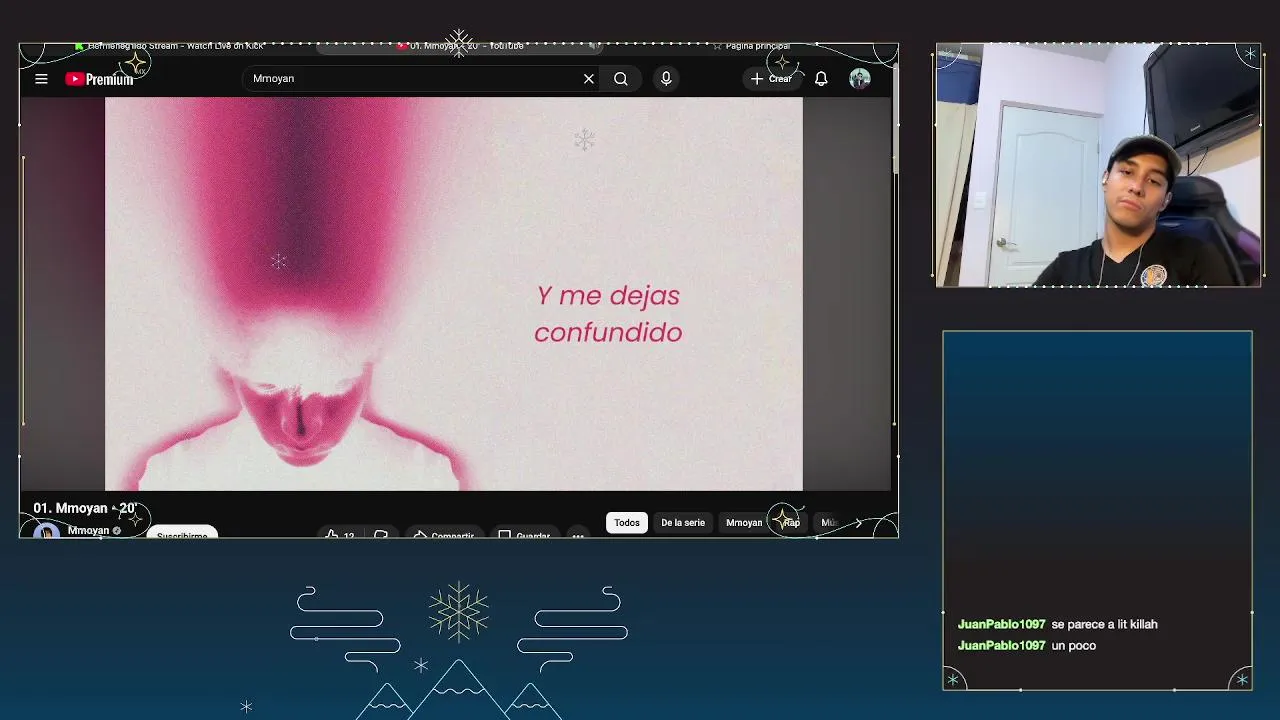This screenshot has height=720, width=1280.
Task: Run search with magnifying glass button
Action: point(621,79)
